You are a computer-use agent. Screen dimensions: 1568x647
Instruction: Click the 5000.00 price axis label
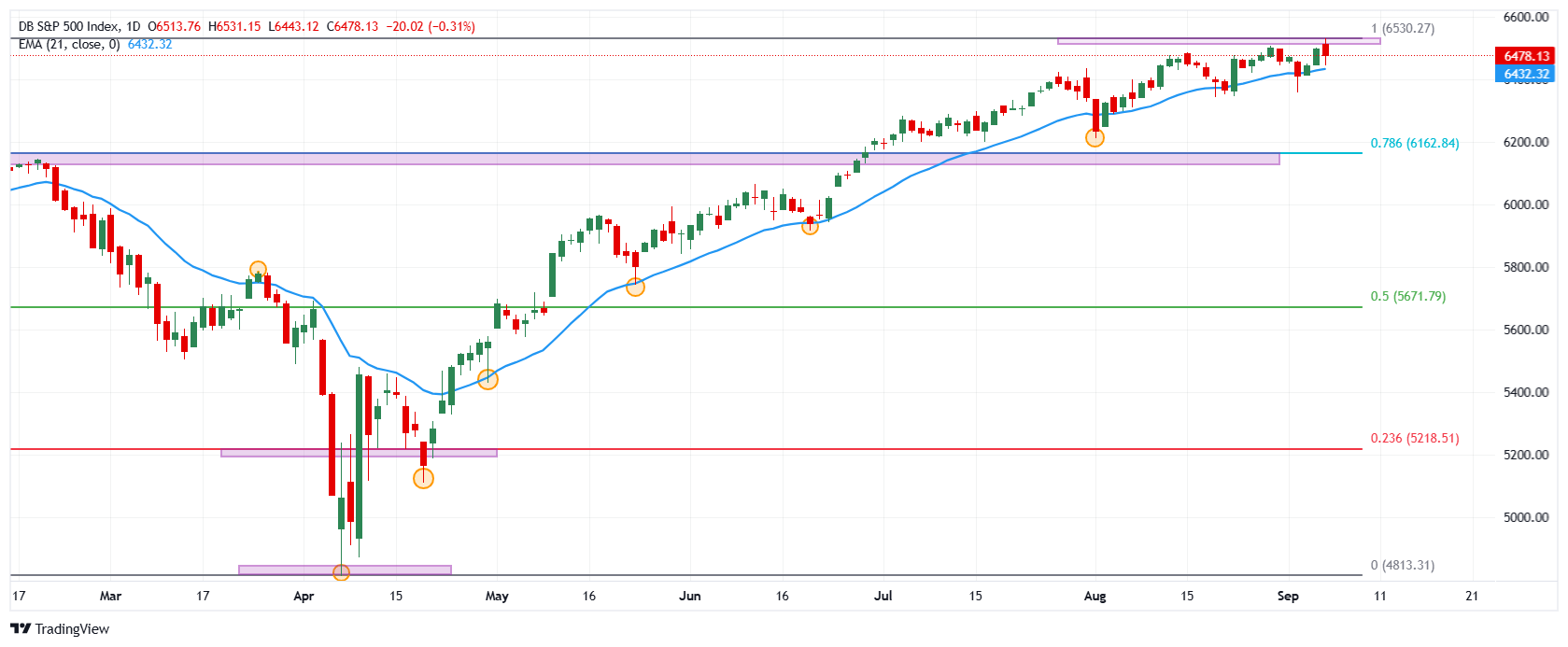(1526, 517)
